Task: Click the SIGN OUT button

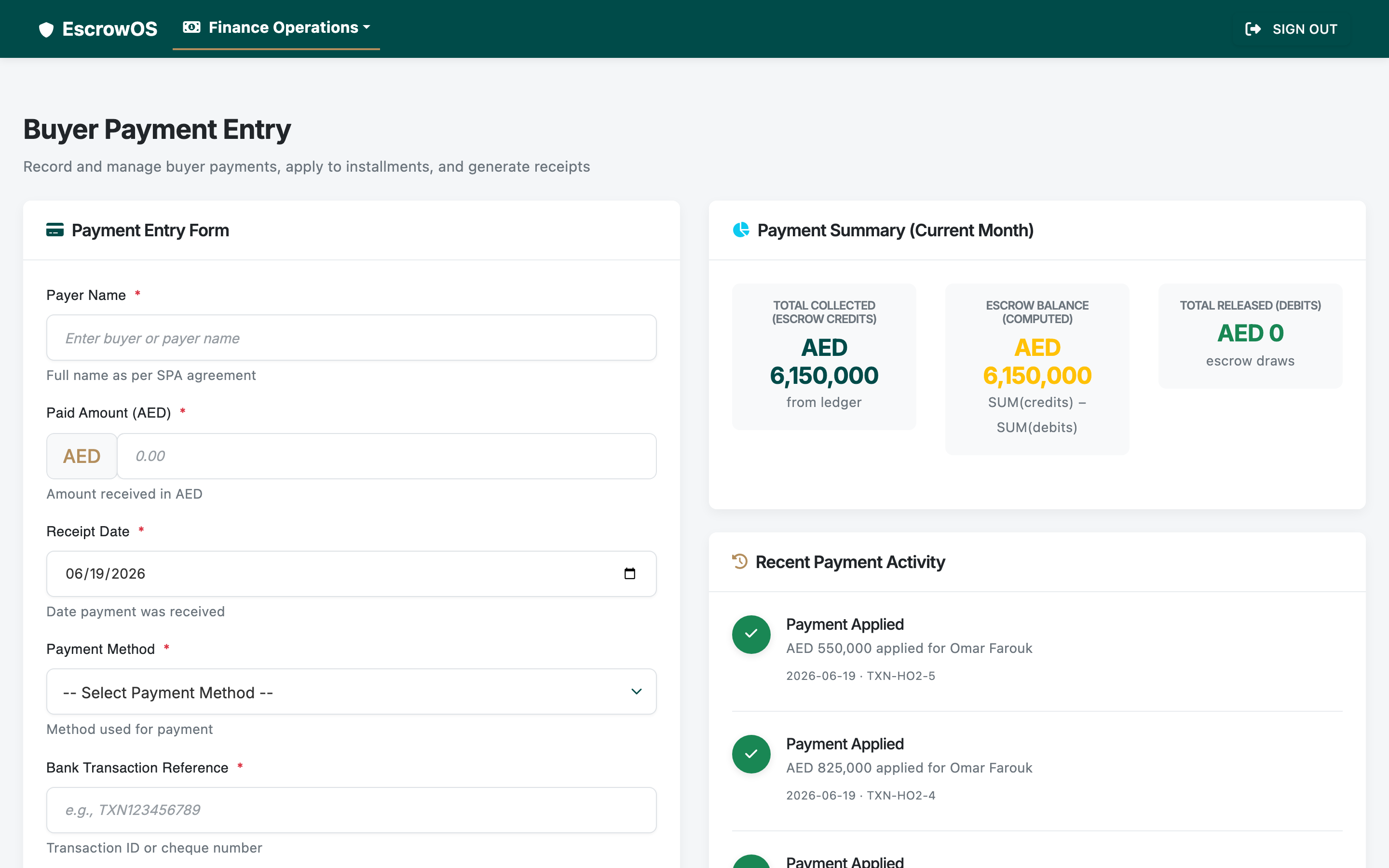Action: 1291,29
